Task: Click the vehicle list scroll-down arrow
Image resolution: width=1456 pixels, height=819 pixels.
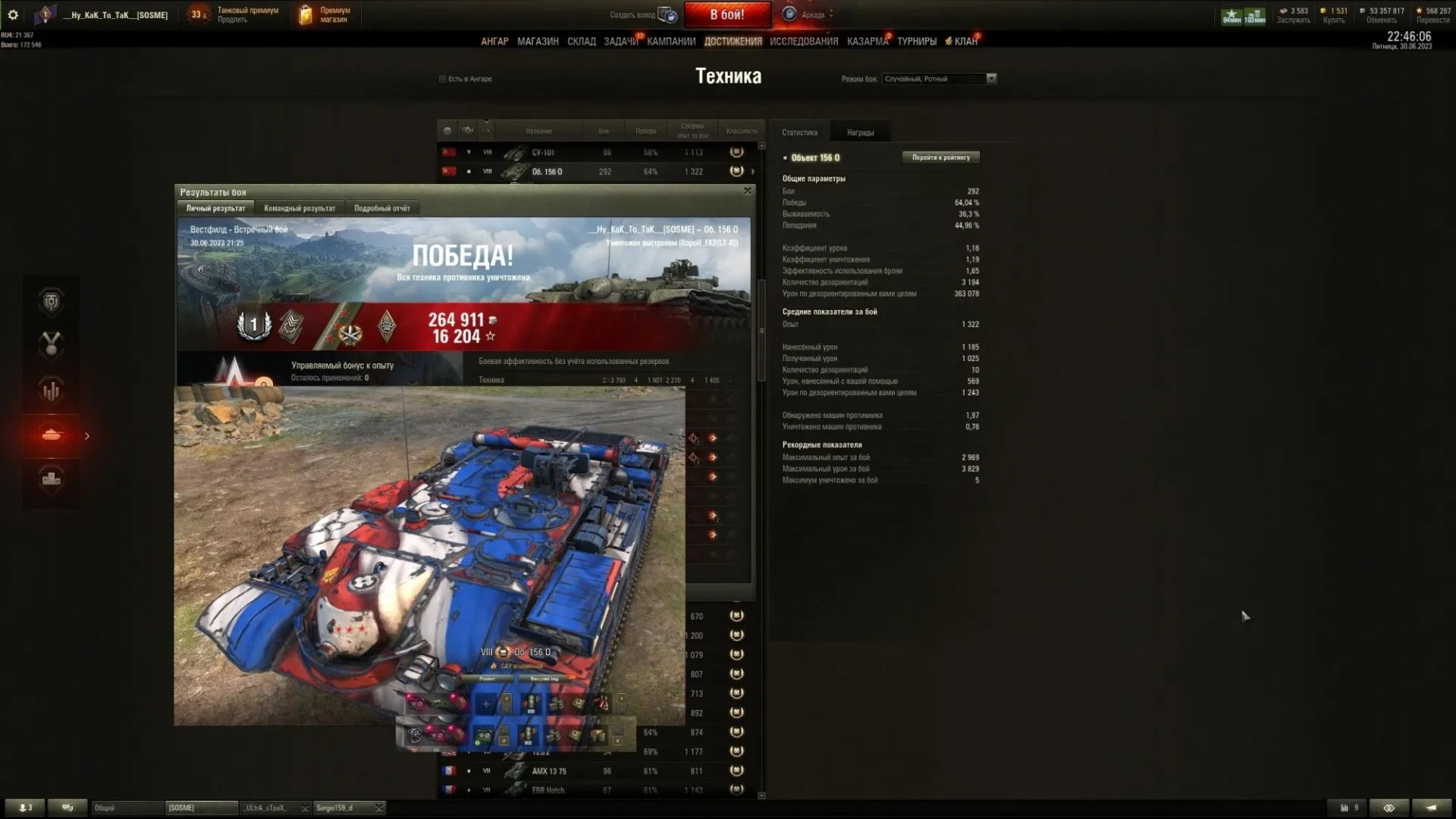Action: pyautogui.click(x=761, y=795)
